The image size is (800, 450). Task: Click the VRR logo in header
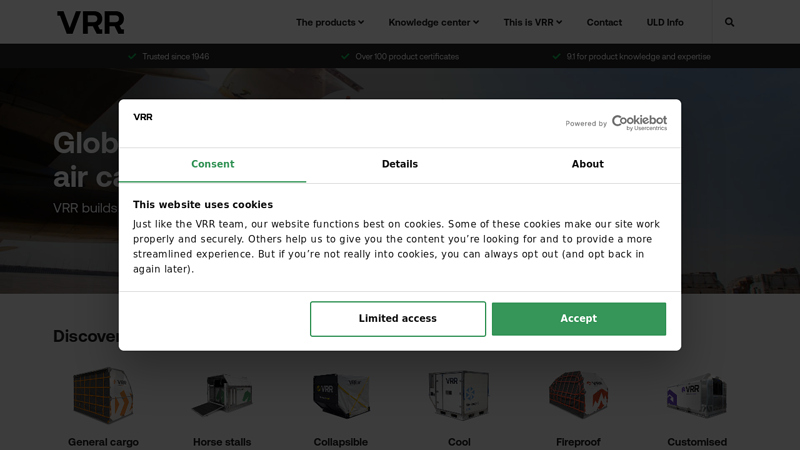point(90,23)
